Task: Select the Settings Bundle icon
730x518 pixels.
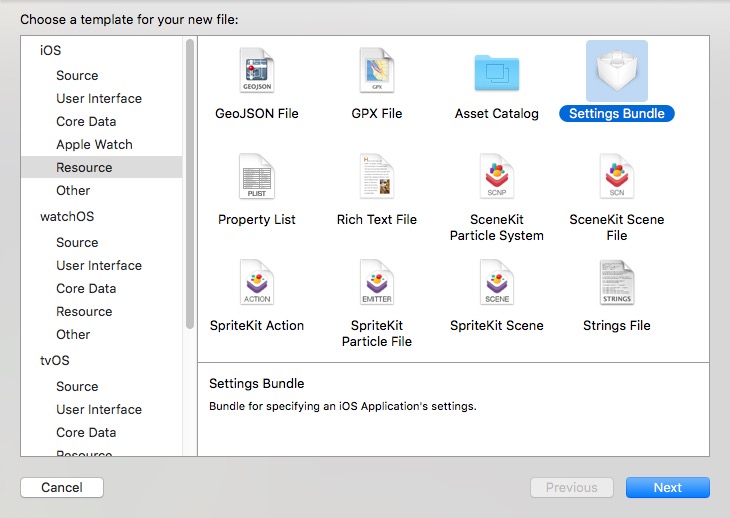Action: [617, 71]
